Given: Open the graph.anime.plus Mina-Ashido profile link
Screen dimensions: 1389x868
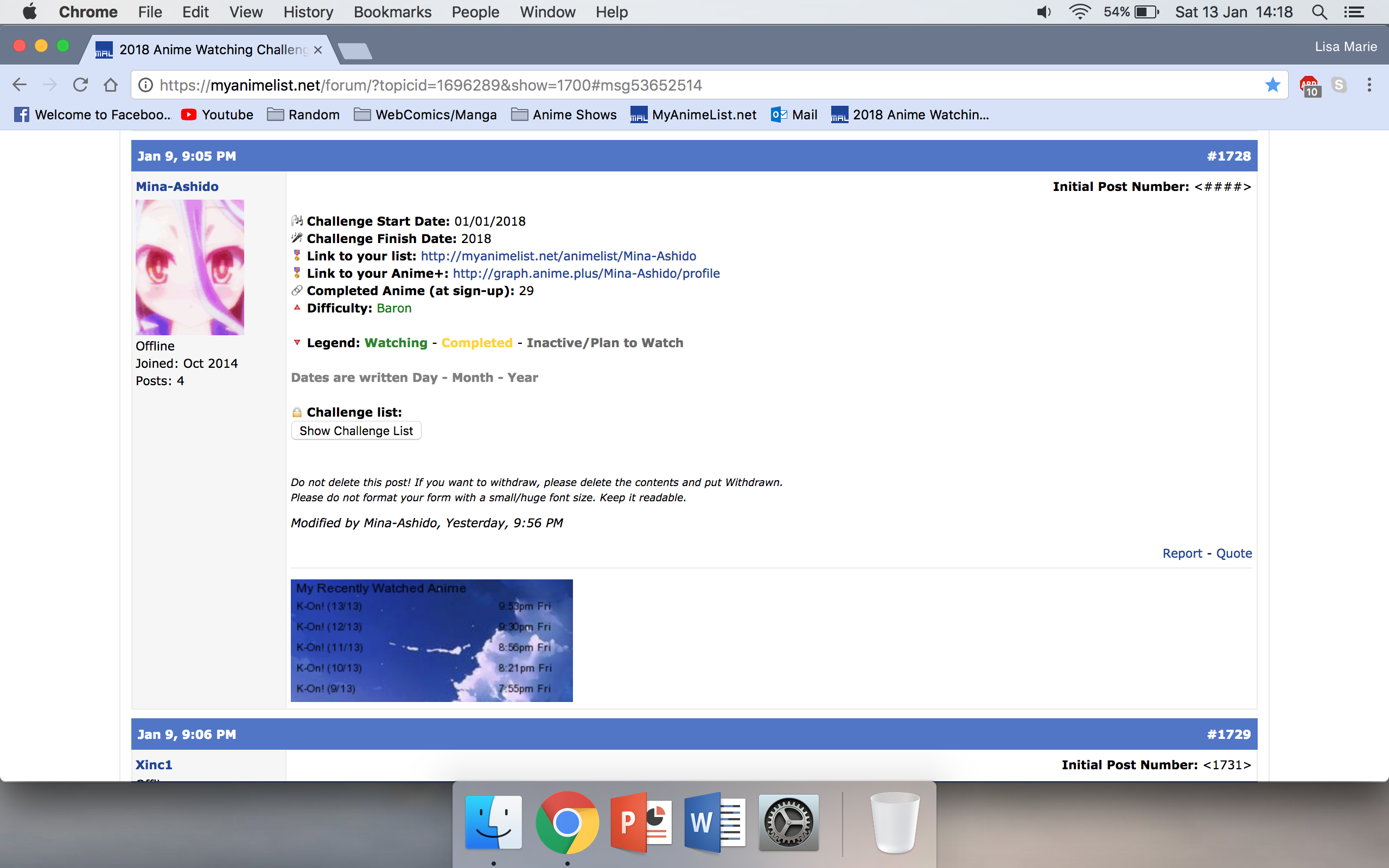Looking at the screenshot, I should tap(586, 273).
